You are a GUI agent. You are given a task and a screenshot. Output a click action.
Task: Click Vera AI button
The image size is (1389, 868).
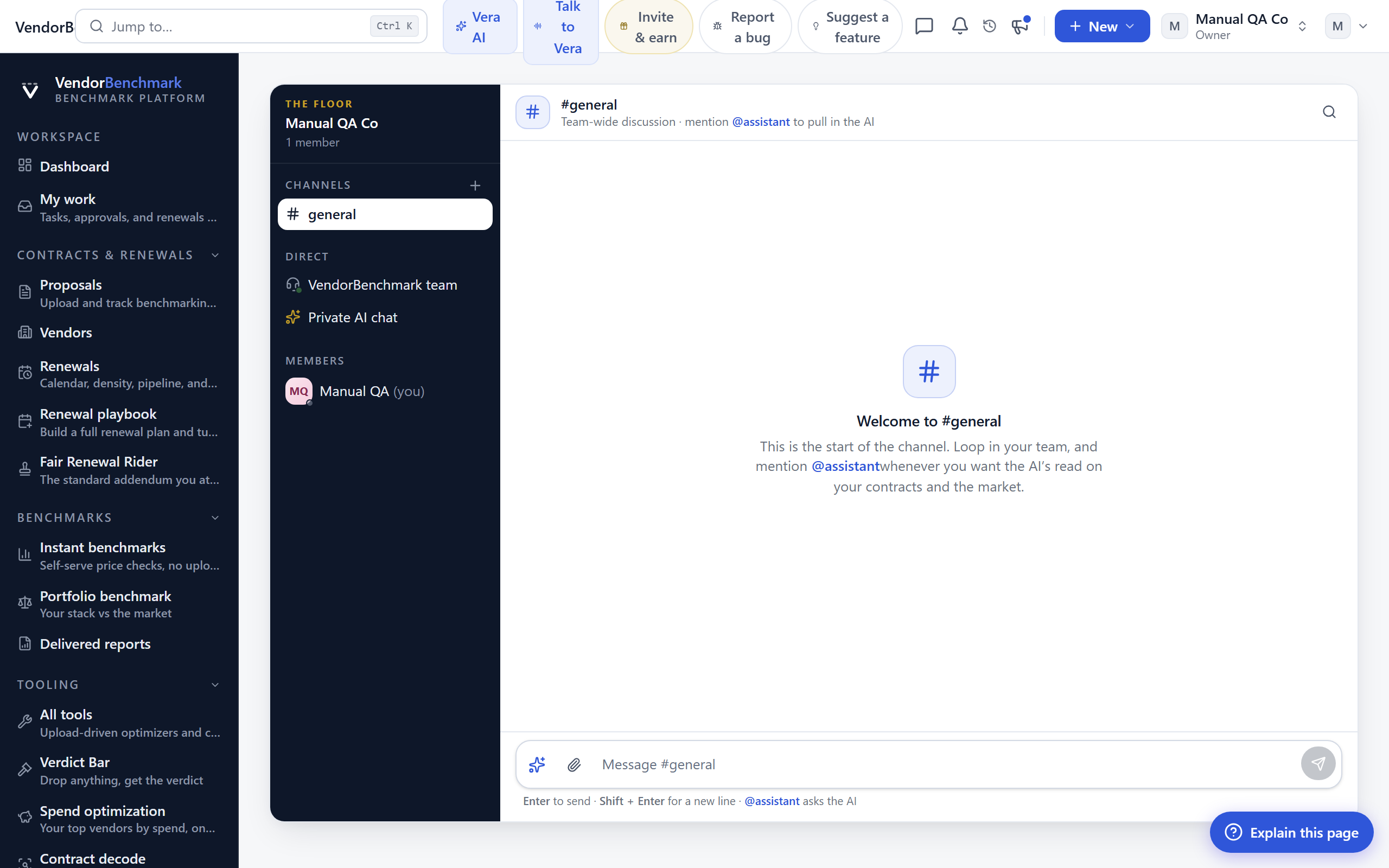480,27
